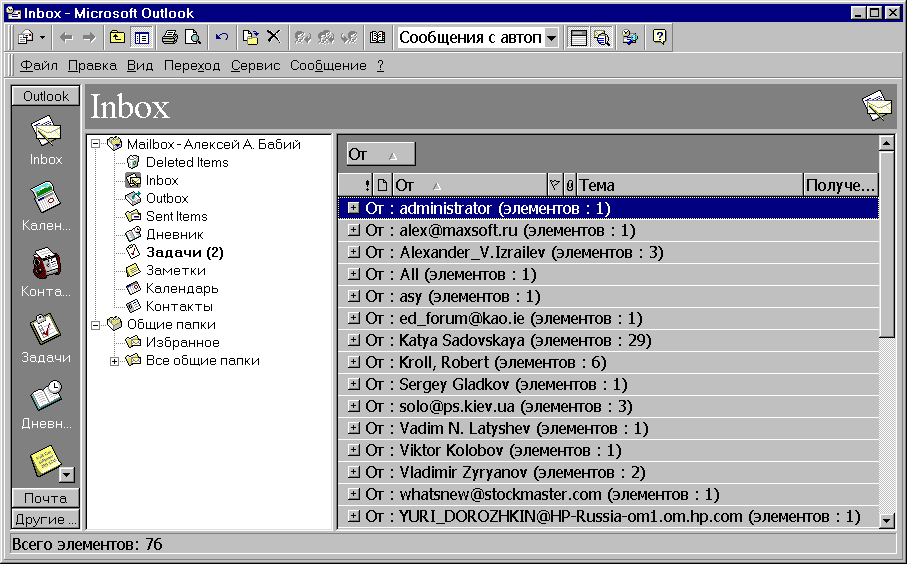This screenshot has width=907, height=564.
Task: Expand the administrator message group
Action: [353, 208]
